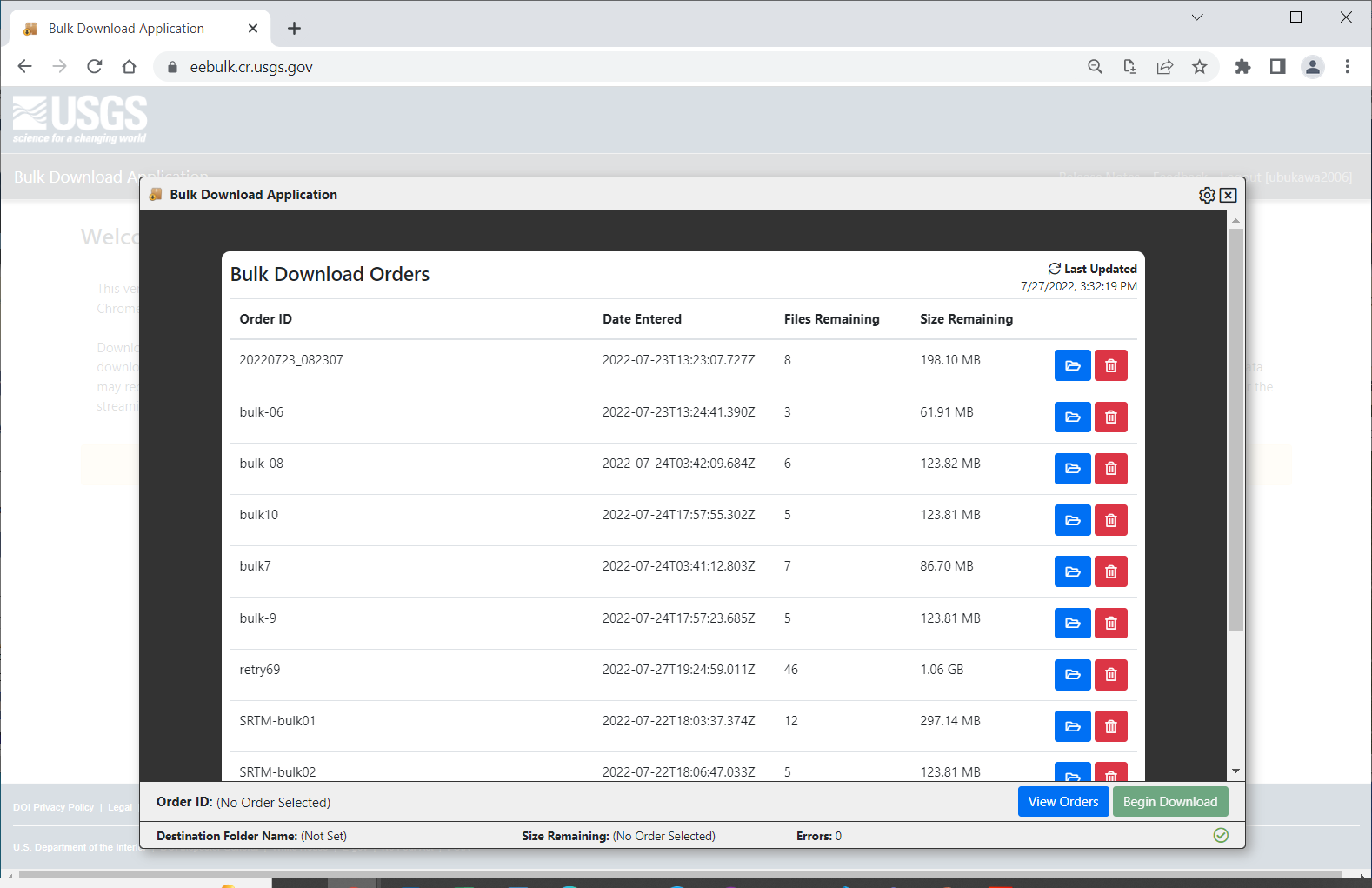Click the address bar URL

click(251, 67)
